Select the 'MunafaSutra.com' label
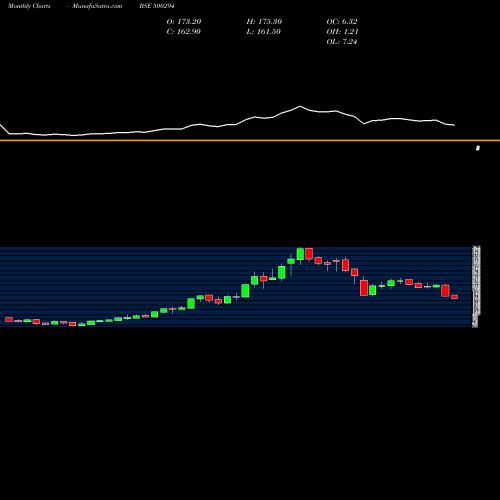 pyautogui.click(x=97, y=6)
